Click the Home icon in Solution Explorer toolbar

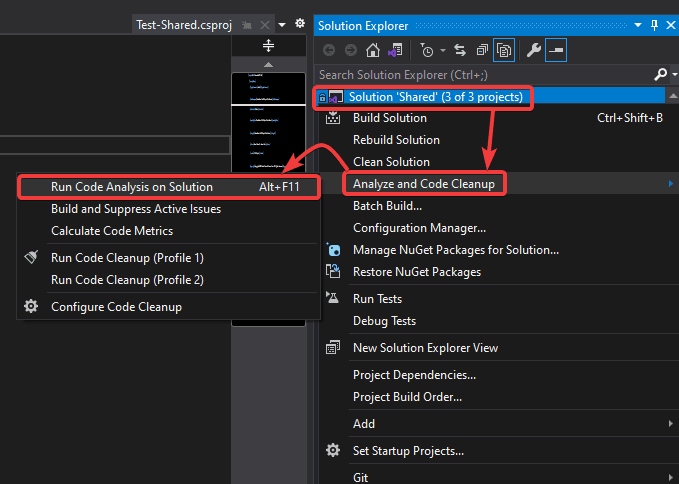372,51
